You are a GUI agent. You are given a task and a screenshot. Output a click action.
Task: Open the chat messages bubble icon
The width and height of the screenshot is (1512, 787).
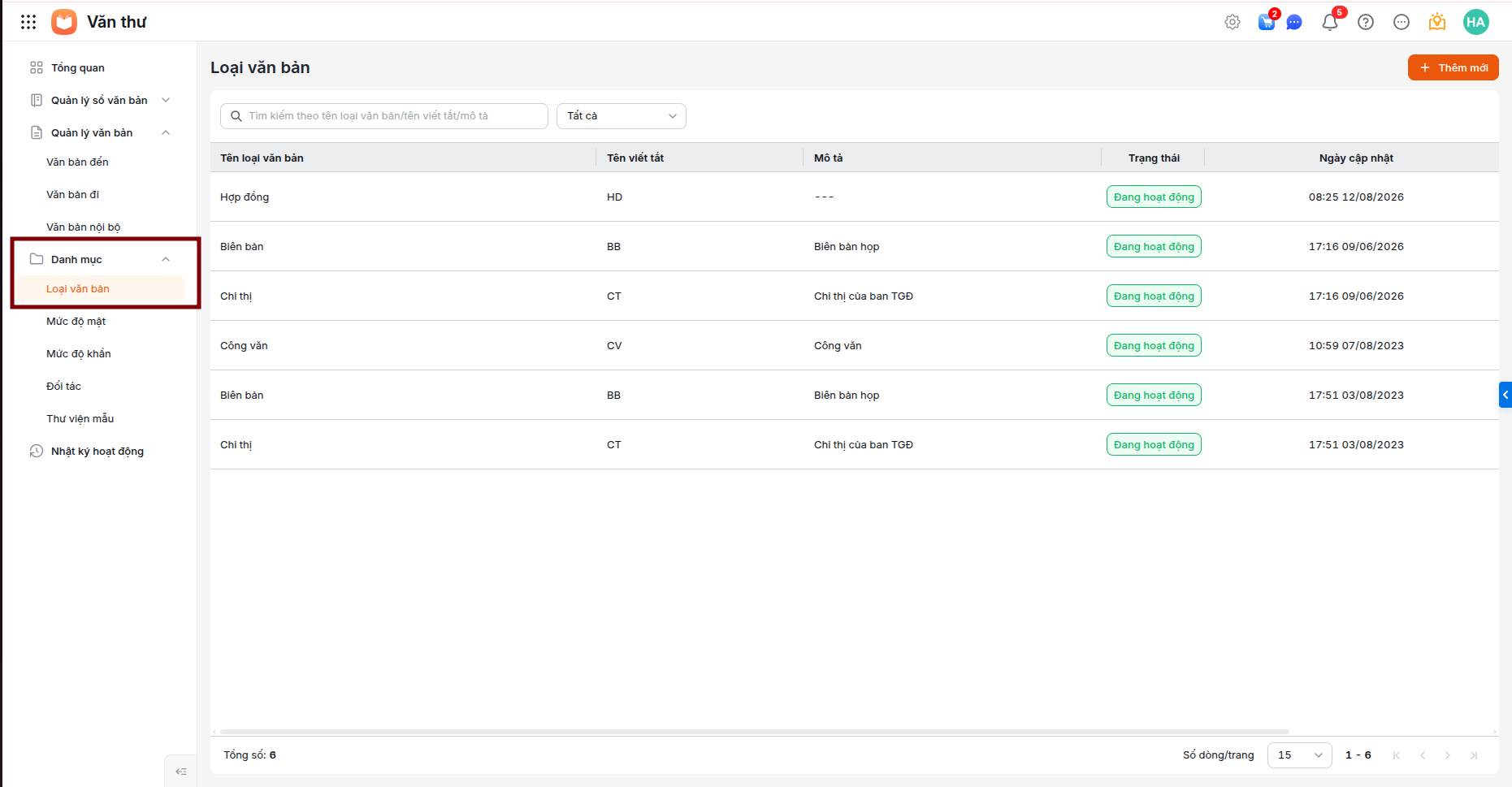point(1294,22)
